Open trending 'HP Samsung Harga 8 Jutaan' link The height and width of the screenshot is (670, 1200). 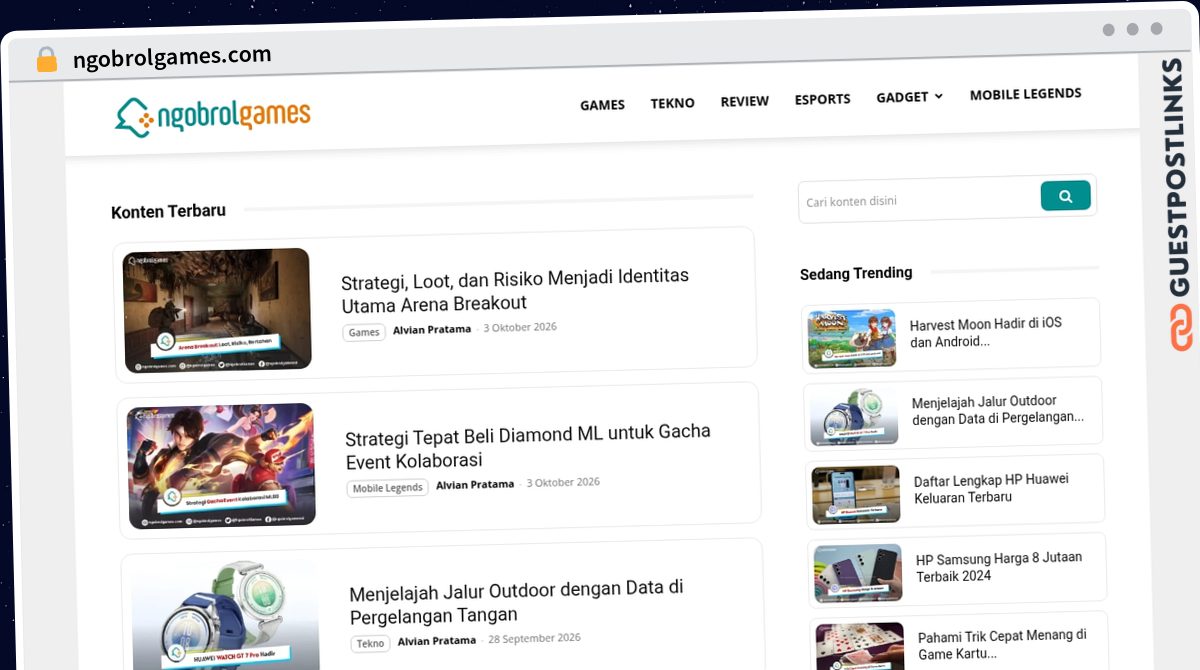point(999,566)
